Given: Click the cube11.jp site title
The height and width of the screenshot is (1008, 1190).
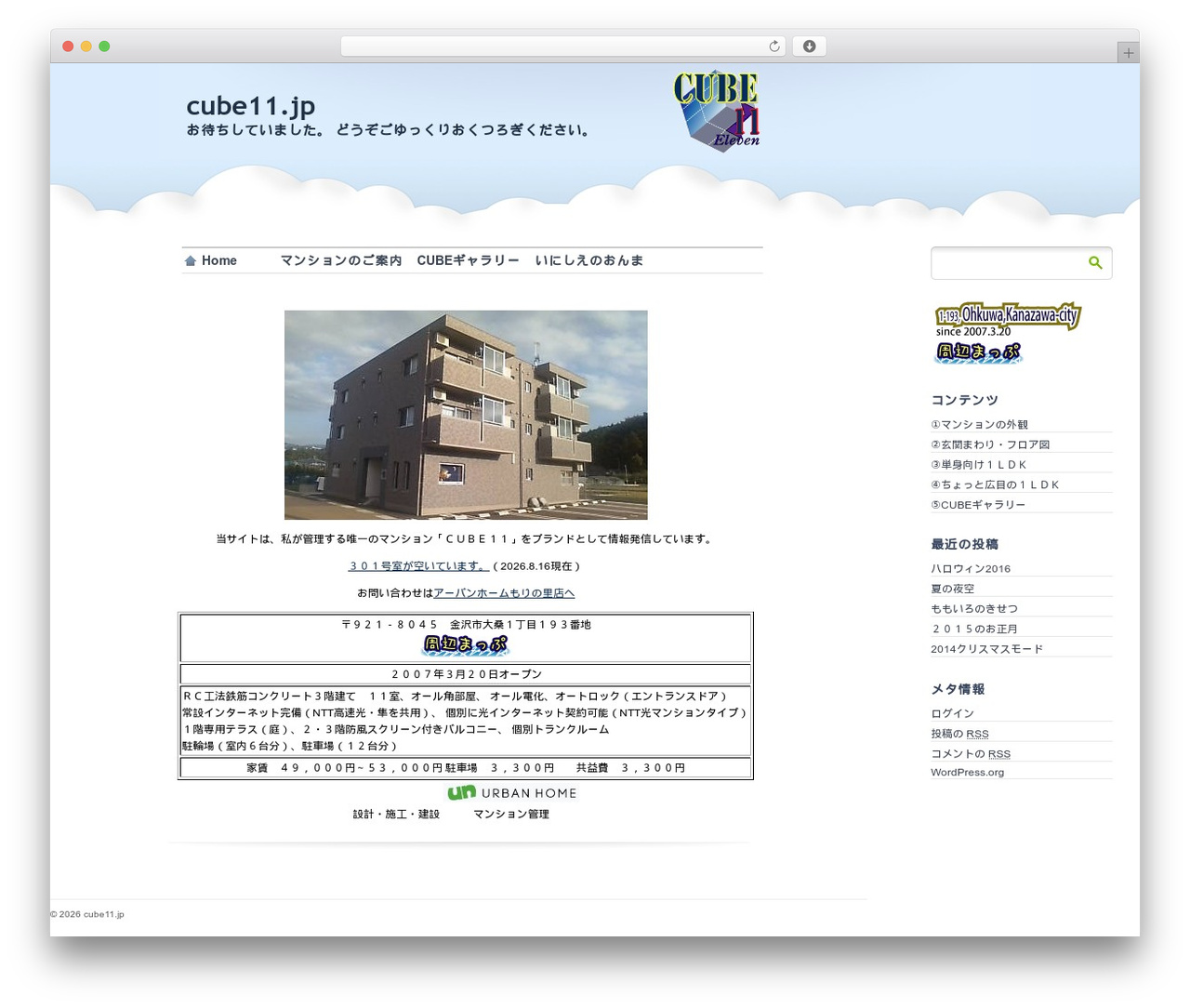Looking at the screenshot, I should pyautogui.click(x=251, y=106).
